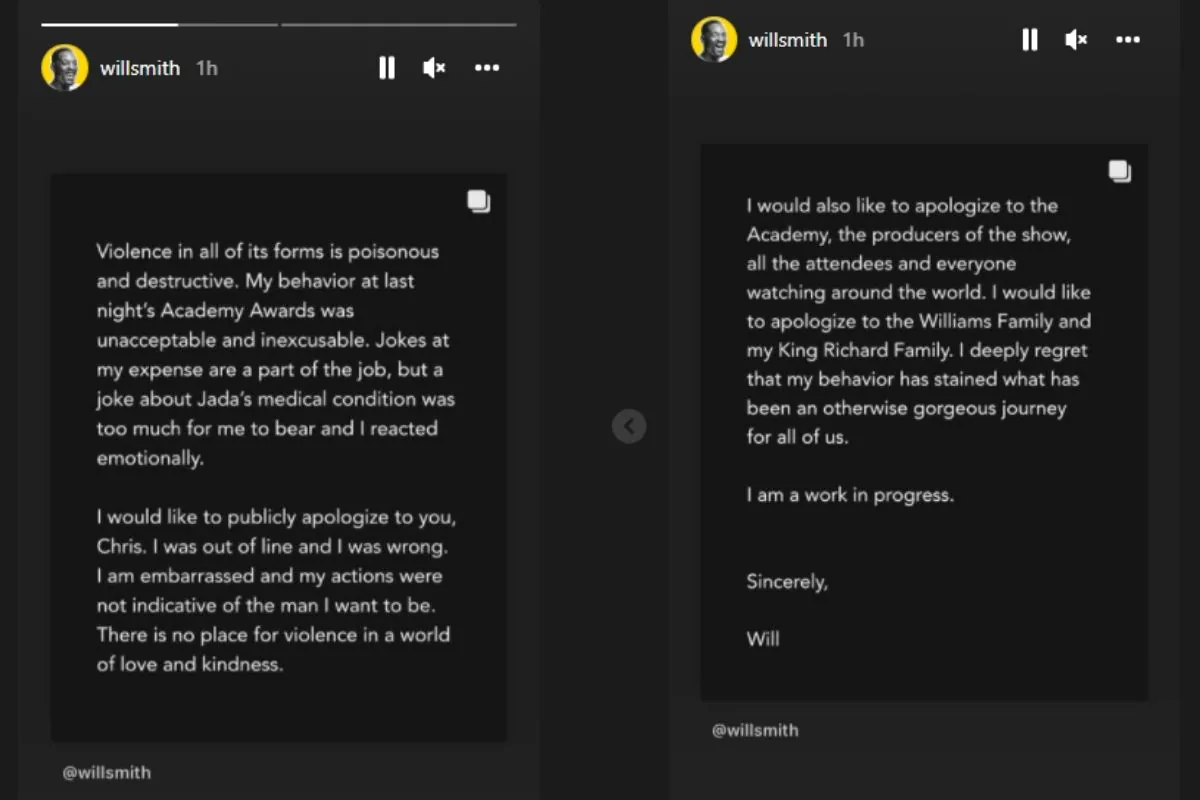Click the 'for all of us.' line
This screenshot has width=1200, height=800.
(797, 437)
